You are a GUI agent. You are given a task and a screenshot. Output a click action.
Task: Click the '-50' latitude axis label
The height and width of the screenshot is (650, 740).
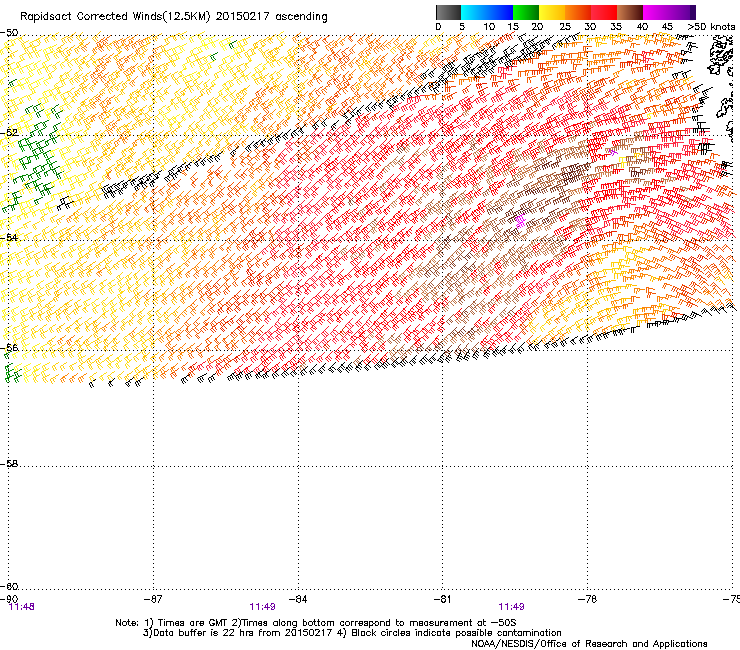coord(9,33)
